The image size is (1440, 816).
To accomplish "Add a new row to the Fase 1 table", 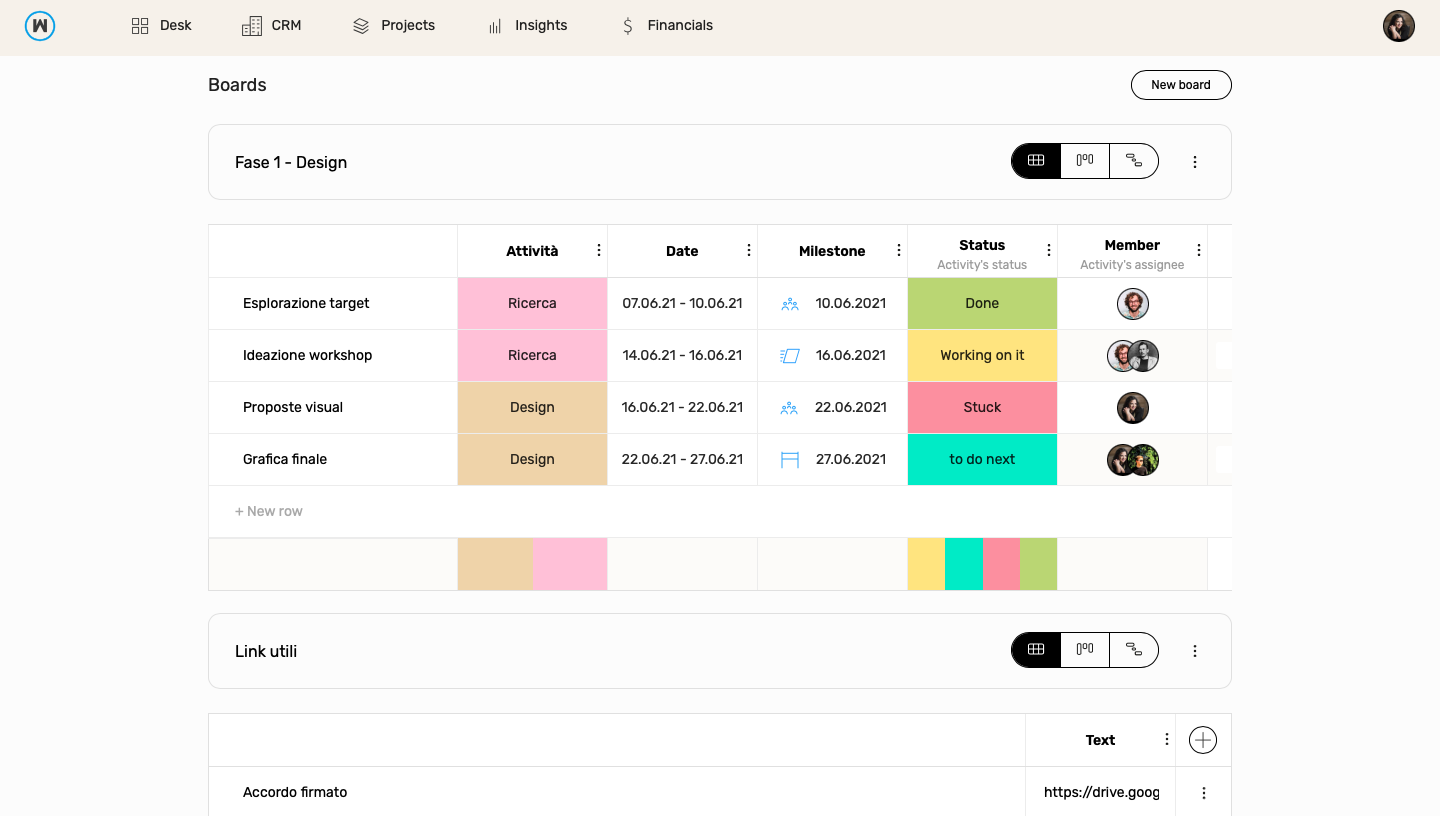I will click(x=268, y=511).
